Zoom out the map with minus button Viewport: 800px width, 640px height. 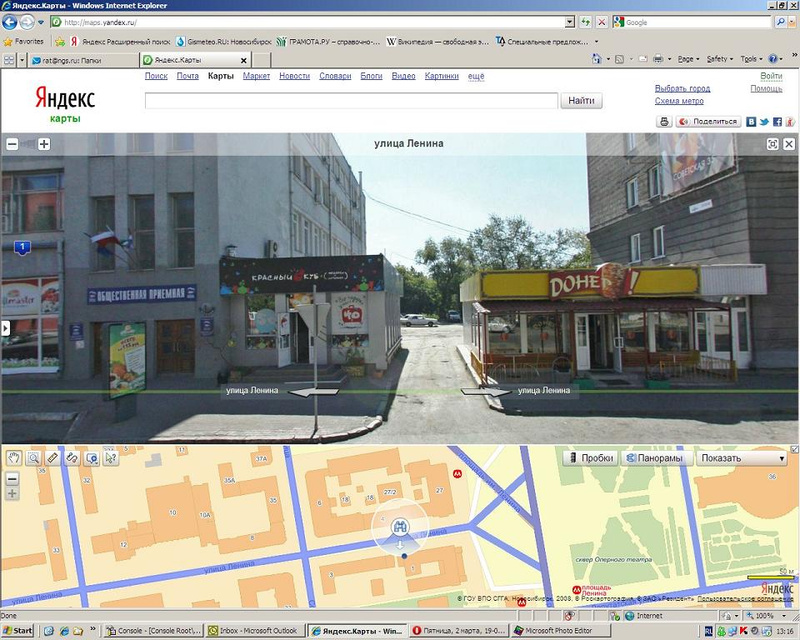[x=13, y=478]
